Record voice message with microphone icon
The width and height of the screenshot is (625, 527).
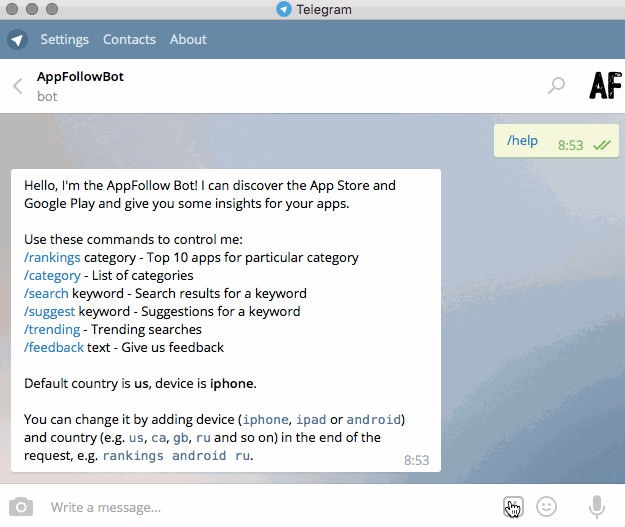click(x=597, y=507)
